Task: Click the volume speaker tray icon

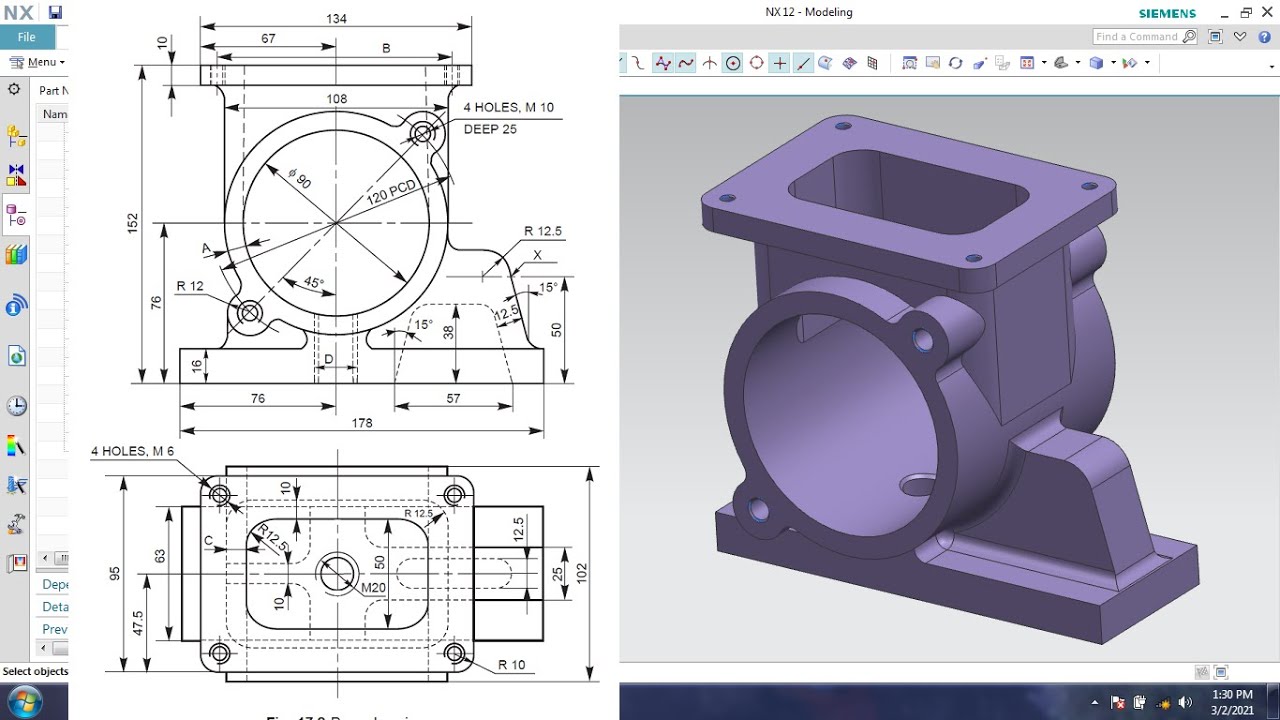Action: pyautogui.click(x=1186, y=702)
